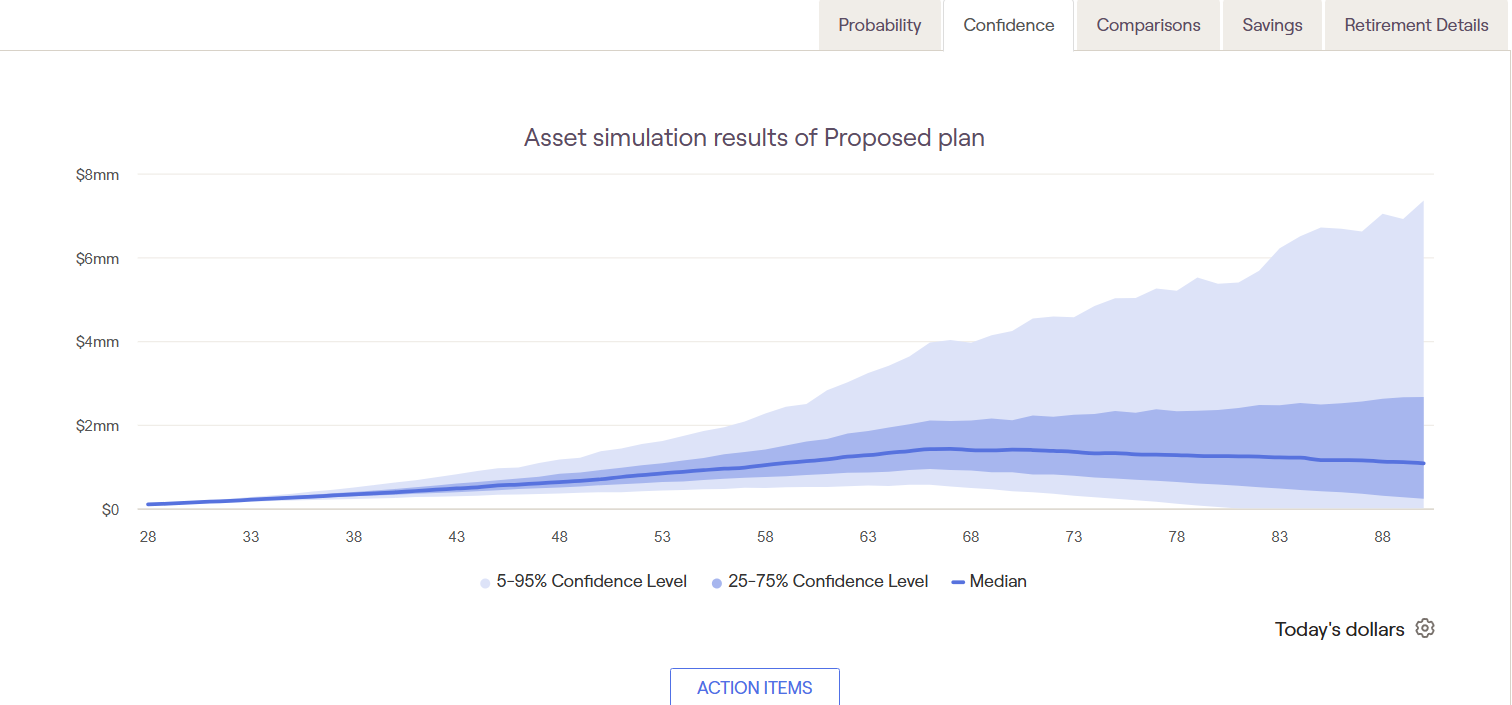The height and width of the screenshot is (705, 1512).
Task: Click the $8mm y-axis label
Action: click(97, 175)
